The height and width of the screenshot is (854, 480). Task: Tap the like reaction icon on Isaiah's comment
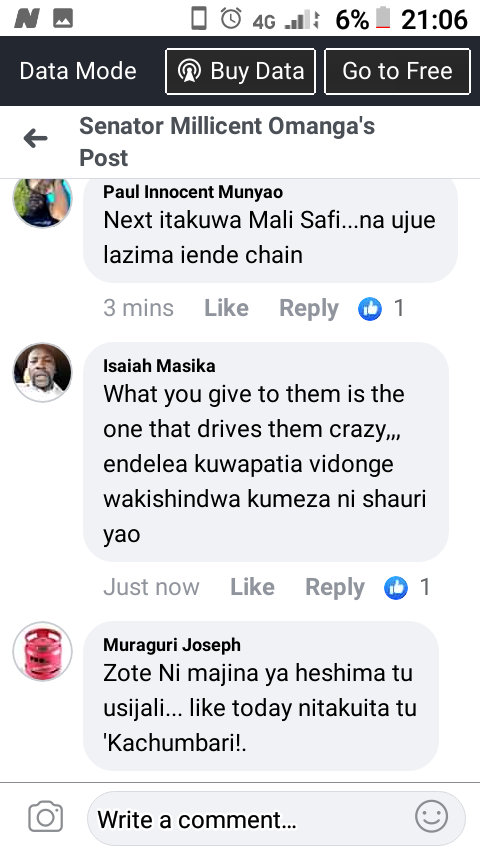pyautogui.click(x=396, y=588)
